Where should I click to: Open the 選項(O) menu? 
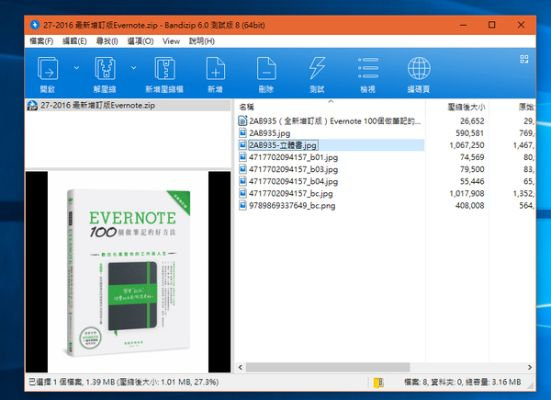(140, 41)
